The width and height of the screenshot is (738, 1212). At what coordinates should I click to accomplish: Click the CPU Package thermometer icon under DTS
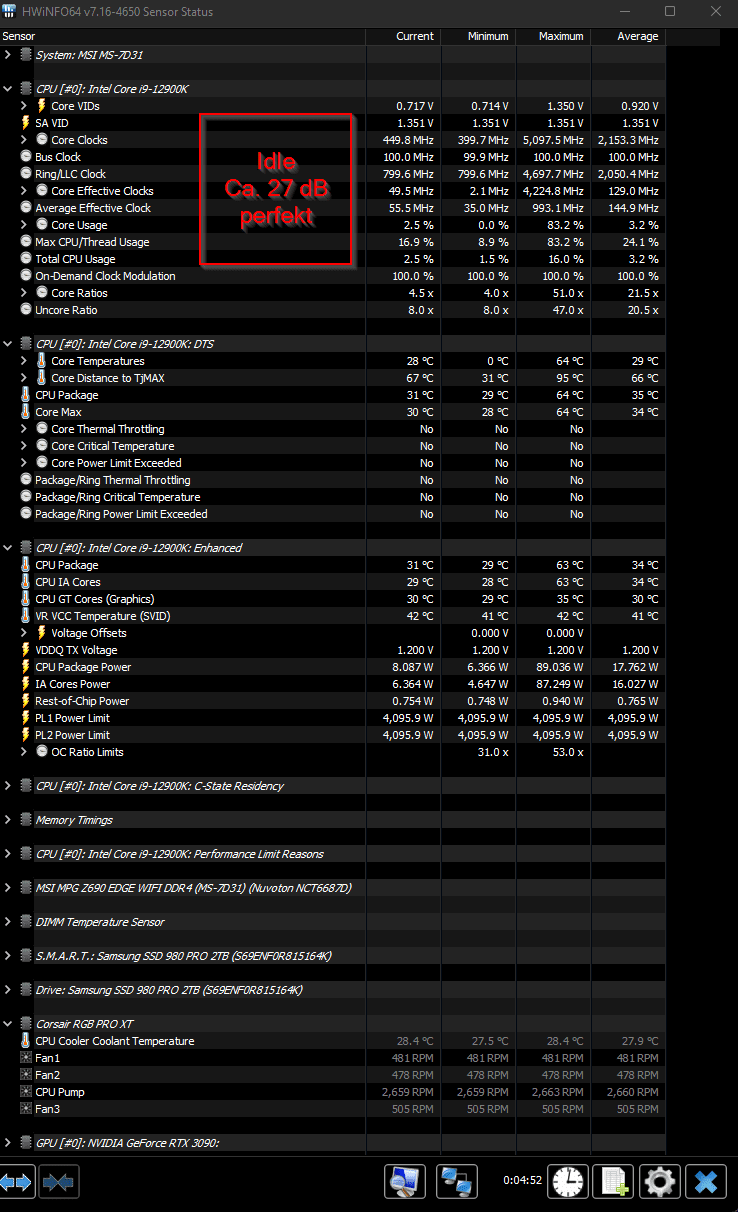pos(26,395)
